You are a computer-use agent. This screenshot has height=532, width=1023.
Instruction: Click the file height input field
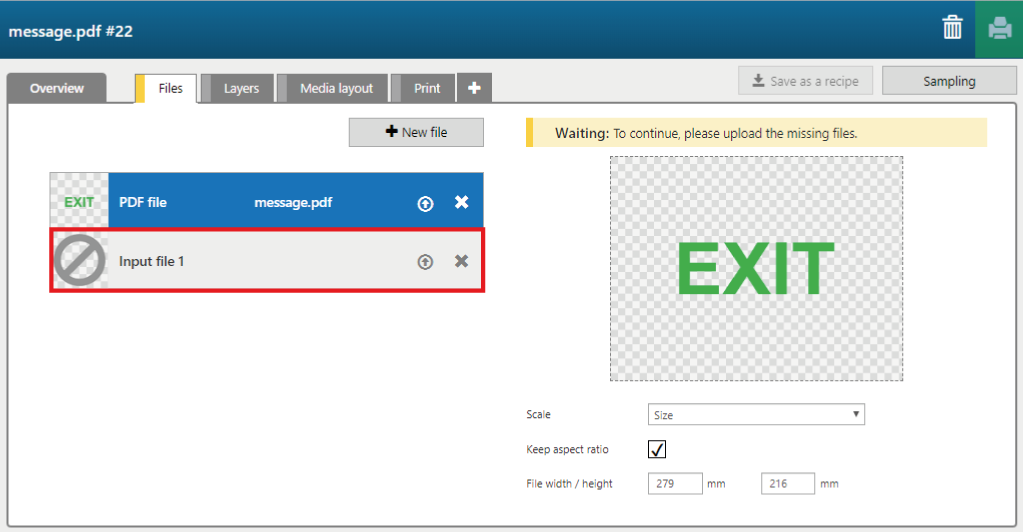789,484
